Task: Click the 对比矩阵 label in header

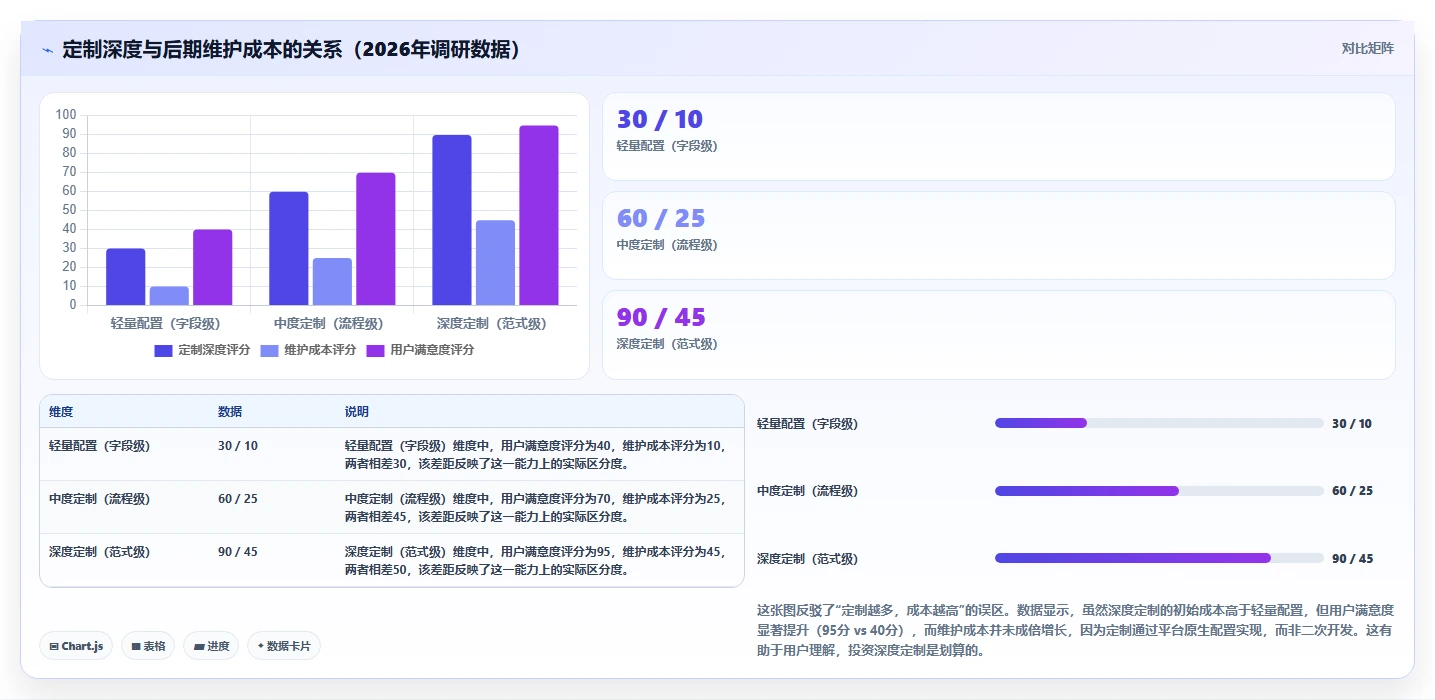Action: [1367, 48]
